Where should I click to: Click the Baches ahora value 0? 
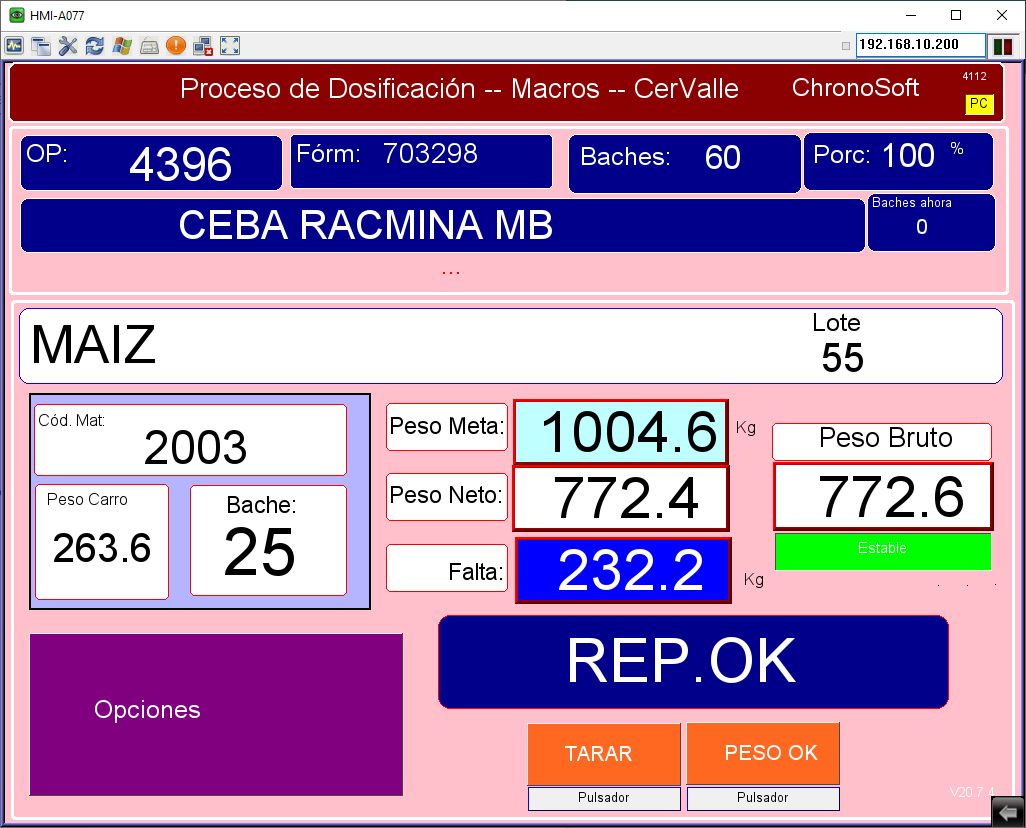pos(922,227)
